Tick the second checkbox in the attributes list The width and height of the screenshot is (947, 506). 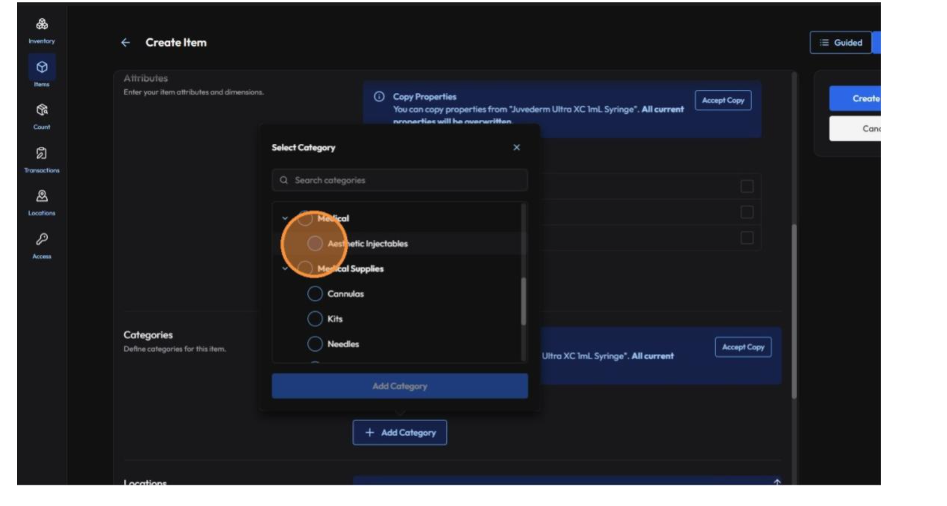coord(747,212)
